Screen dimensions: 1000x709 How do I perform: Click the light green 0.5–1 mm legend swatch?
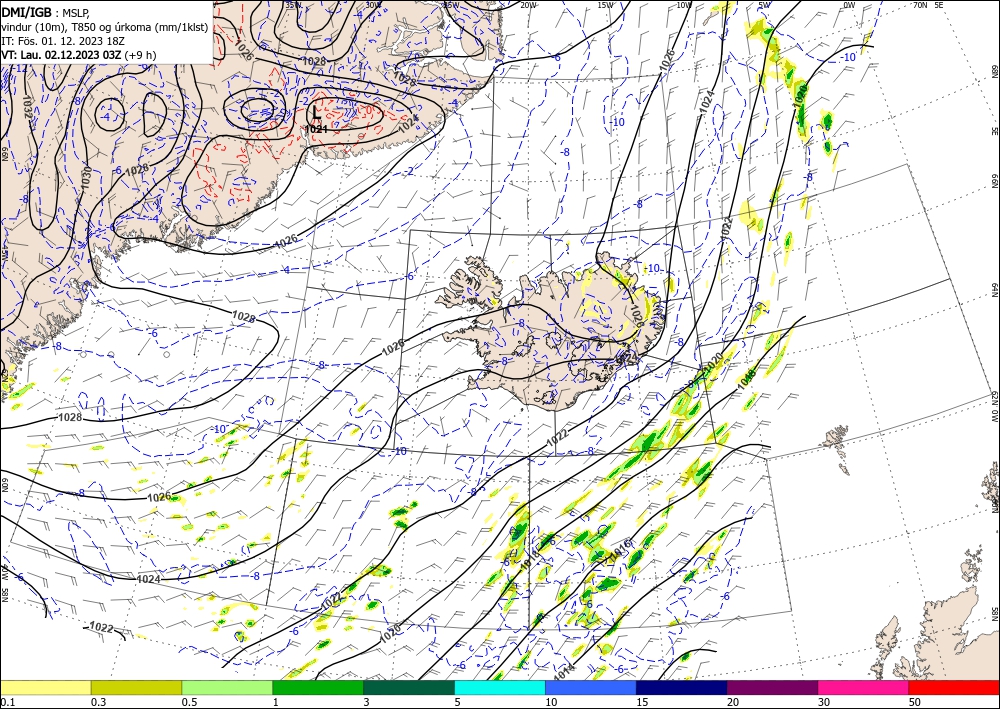point(227,687)
